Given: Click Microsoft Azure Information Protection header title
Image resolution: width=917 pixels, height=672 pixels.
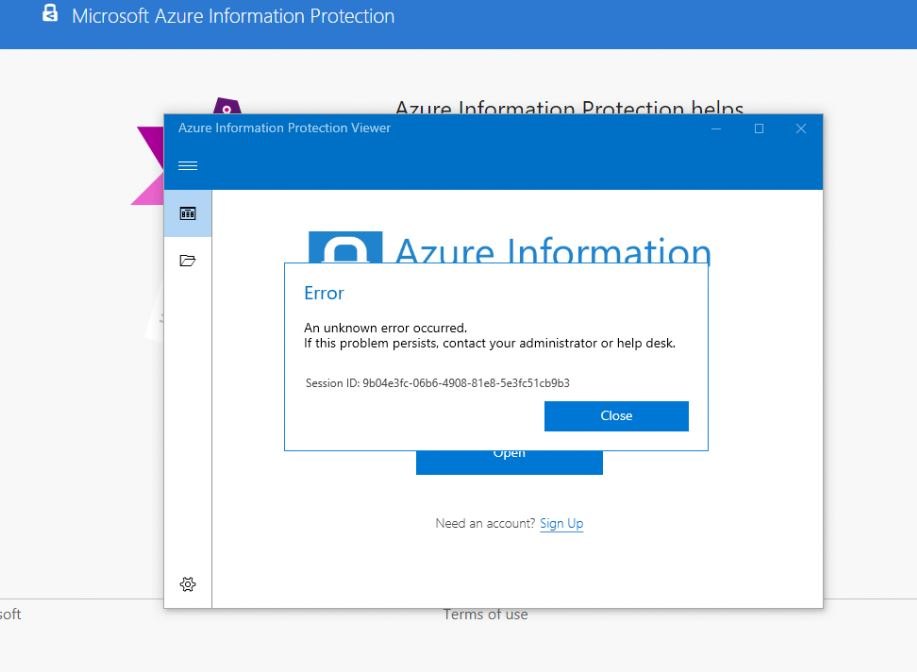Looking at the screenshot, I should tap(233, 16).
